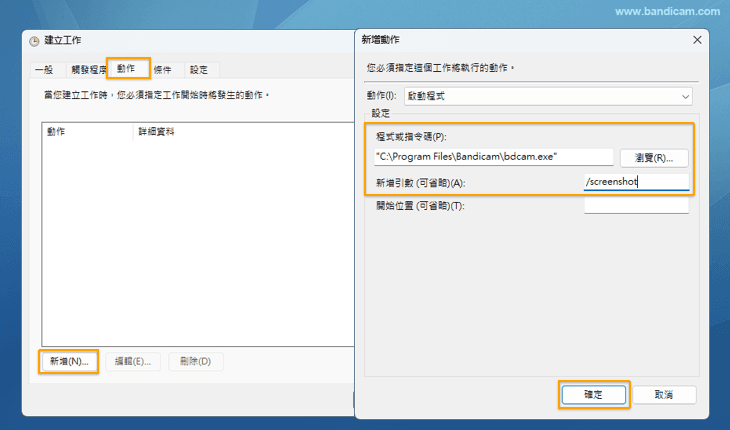
Task: Click the 新增引數 field containing /screenshot
Action: pos(636,182)
